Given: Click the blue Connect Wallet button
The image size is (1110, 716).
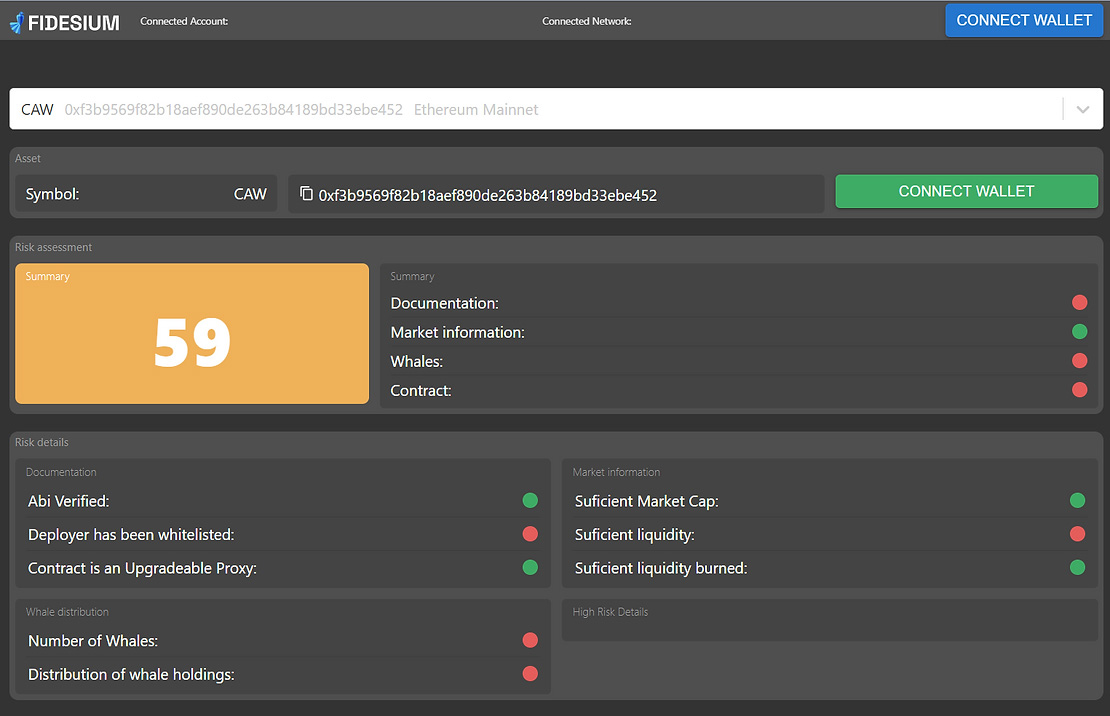Looking at the screenshot, I should pos(1024,20).
